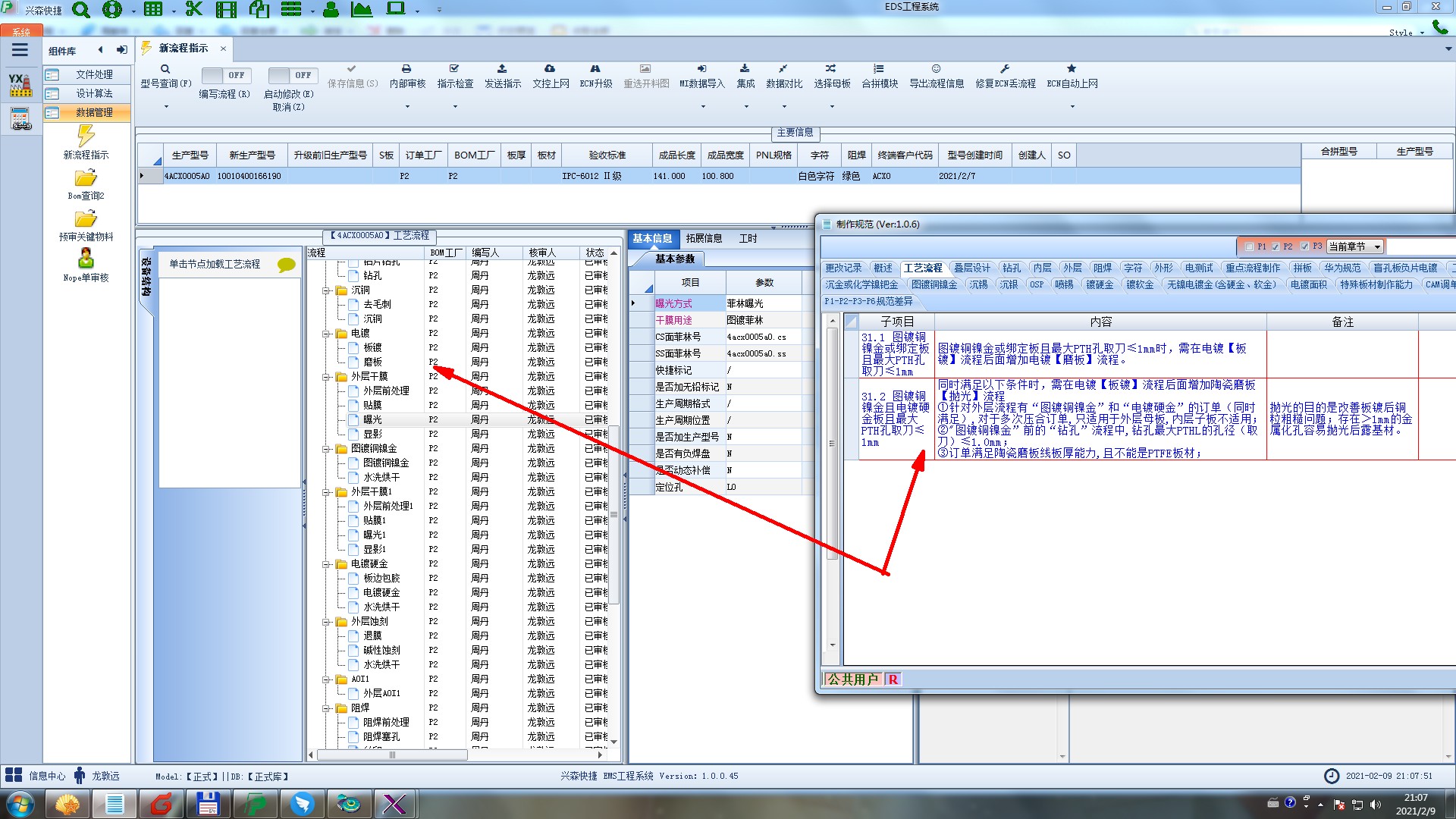The height and width of the screenshot is (819, 1456).
Task: Open dropdown arrow under 型号查询(F)
Action: (166, 106)
